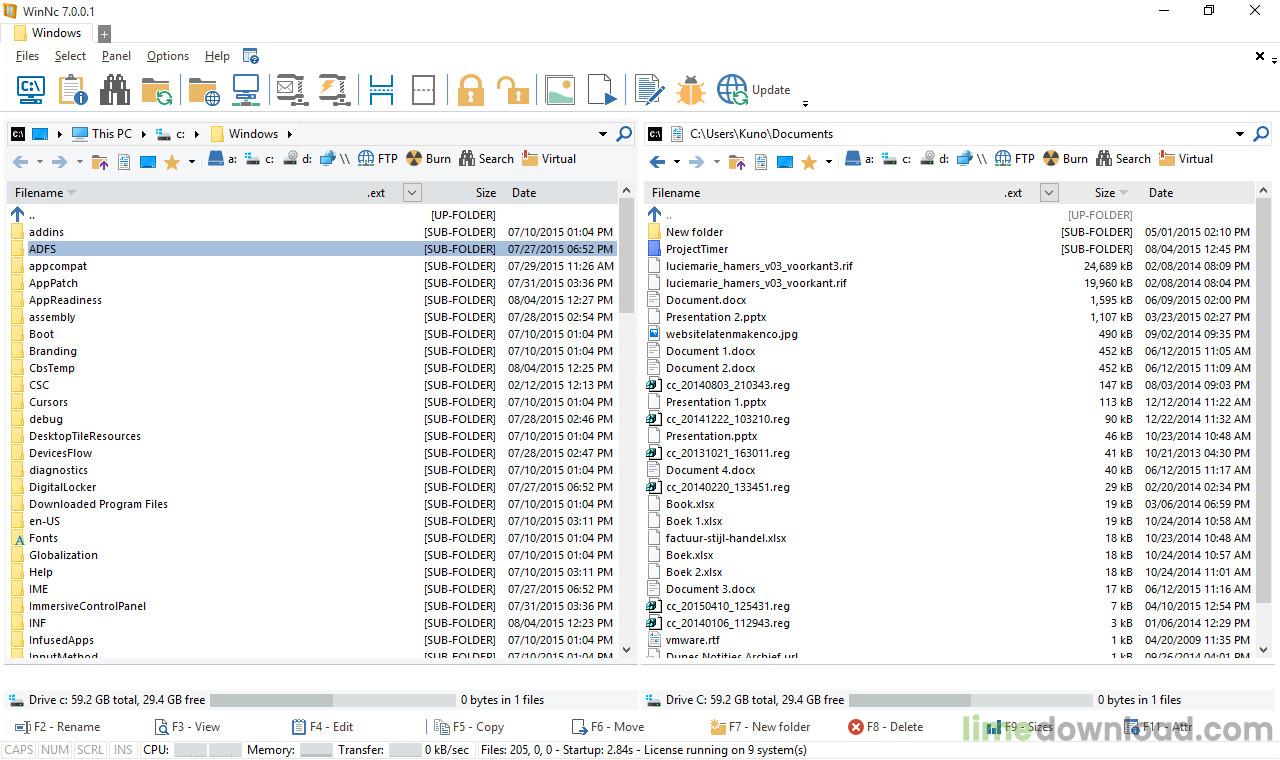Click the padlock Encrypt icon in the toolbar
This screenshot has width=1280, height=760.
point(470,89)
